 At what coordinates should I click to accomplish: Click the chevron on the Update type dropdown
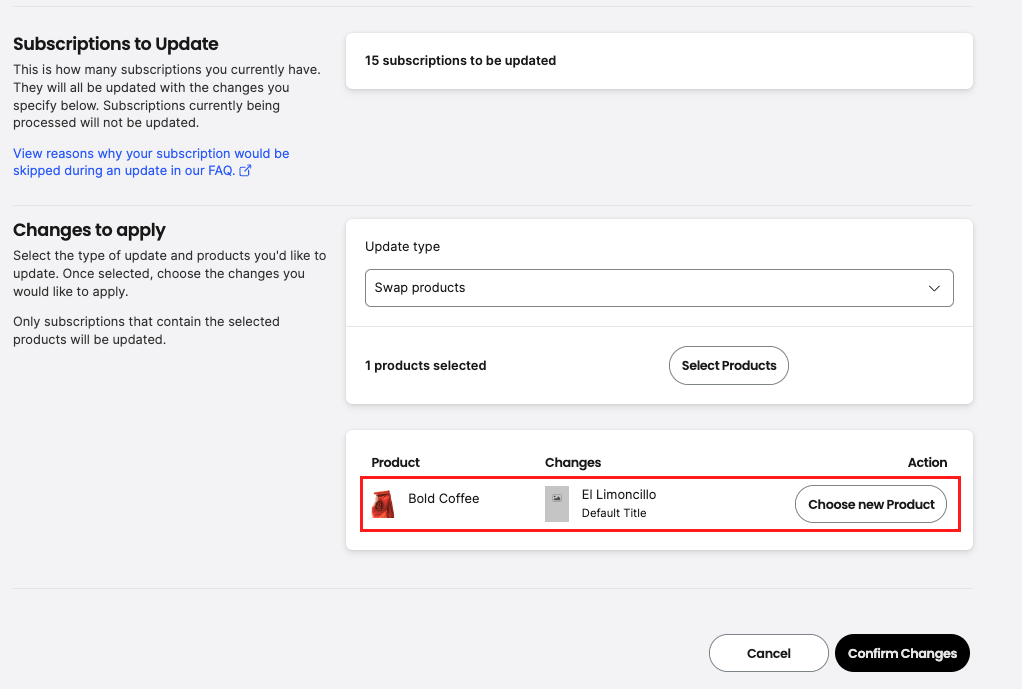pyautogui.click(x=935, y=288)
